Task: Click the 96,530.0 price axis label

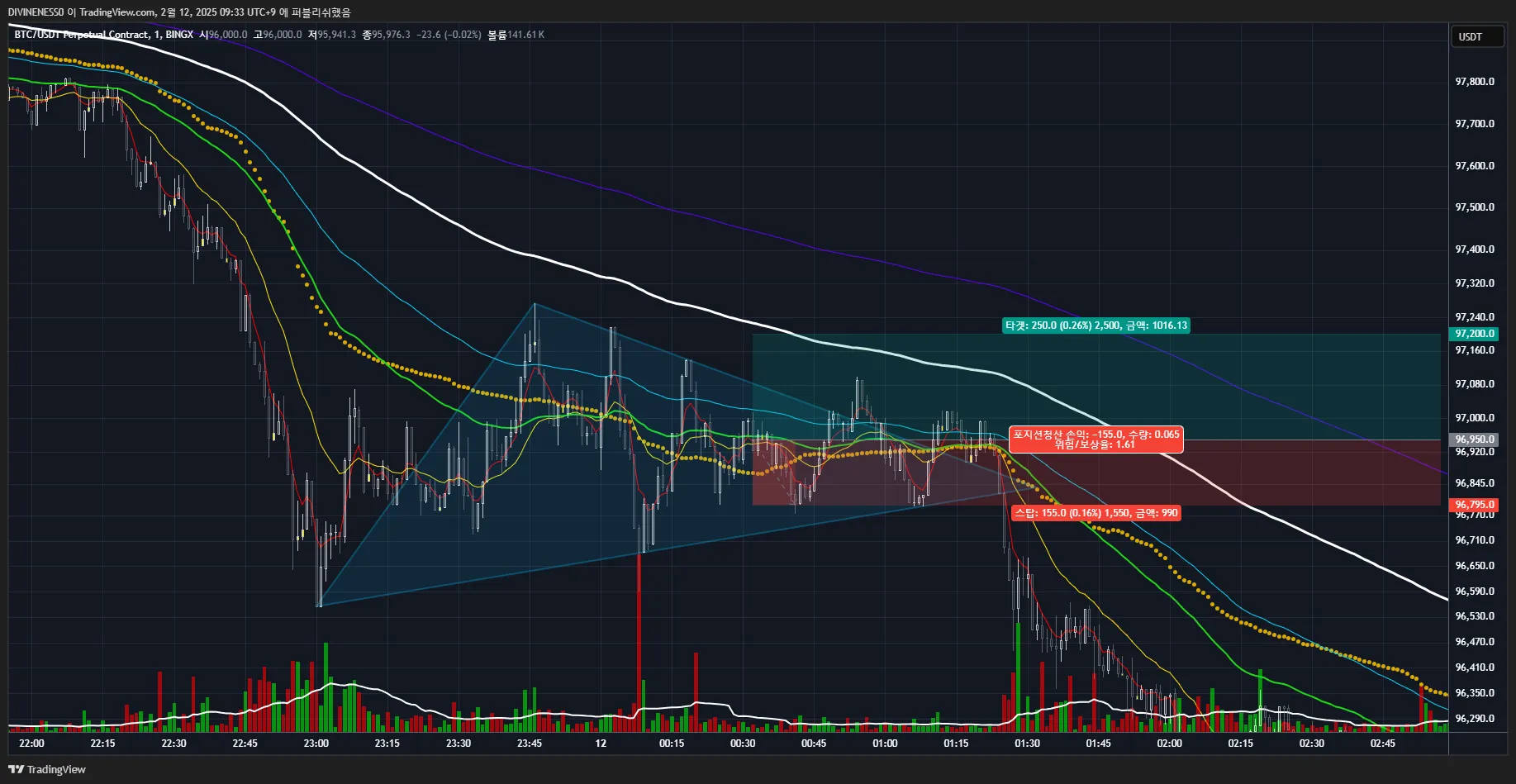Action: click(x=1475, y=616)
